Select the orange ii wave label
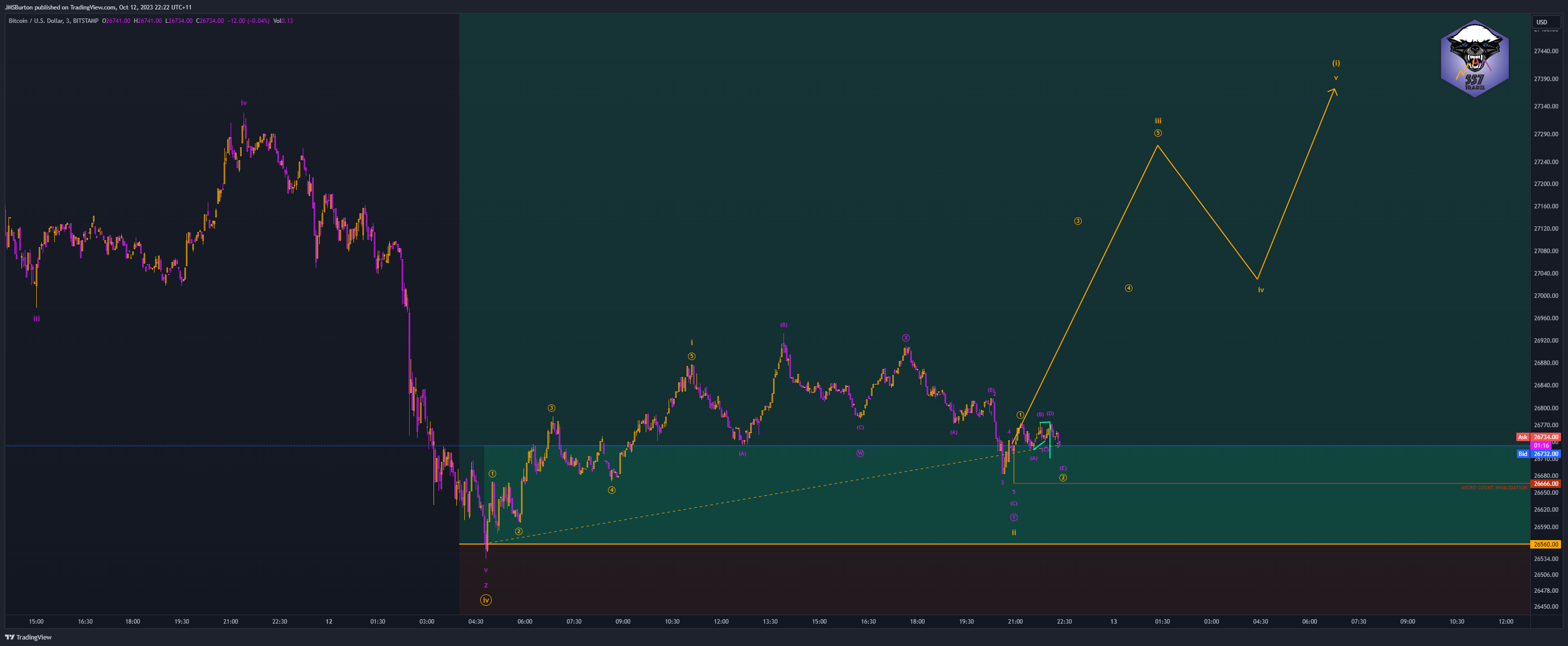Viewport: 1568px width, 646px height. pos(1014,532)
